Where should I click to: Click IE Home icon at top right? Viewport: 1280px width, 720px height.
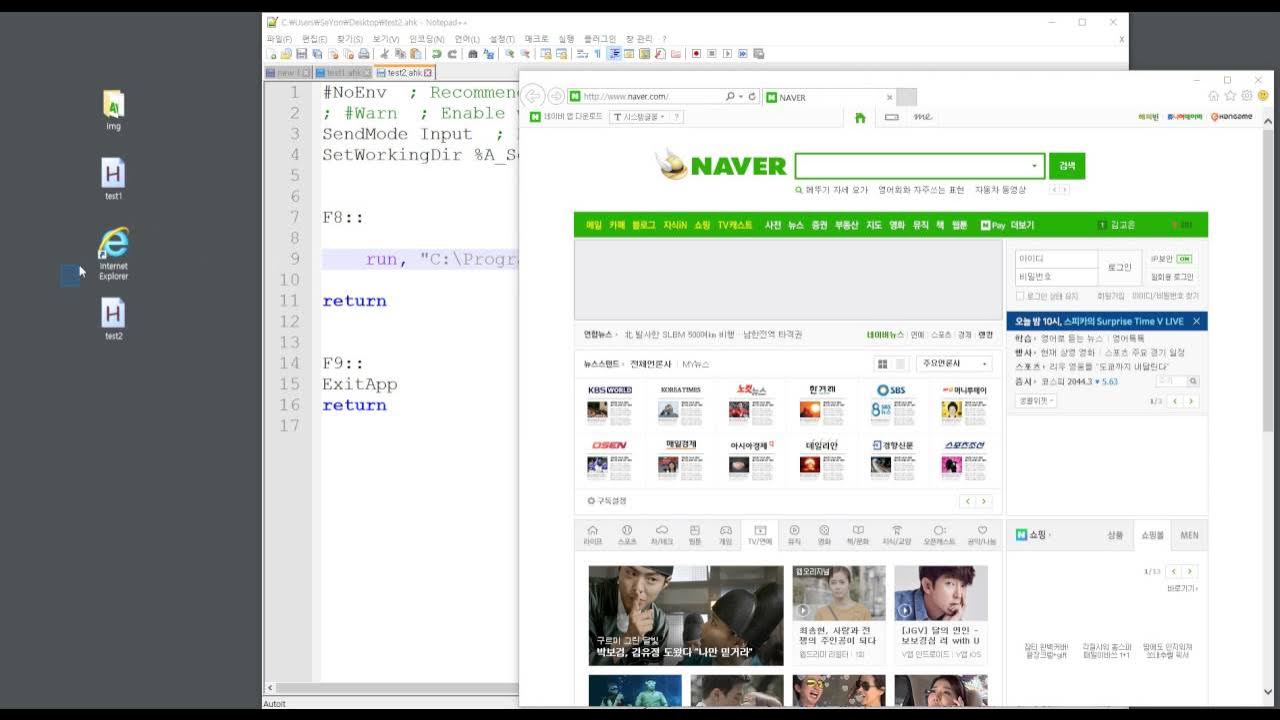pyautogui.click(x=1214, y=96)
